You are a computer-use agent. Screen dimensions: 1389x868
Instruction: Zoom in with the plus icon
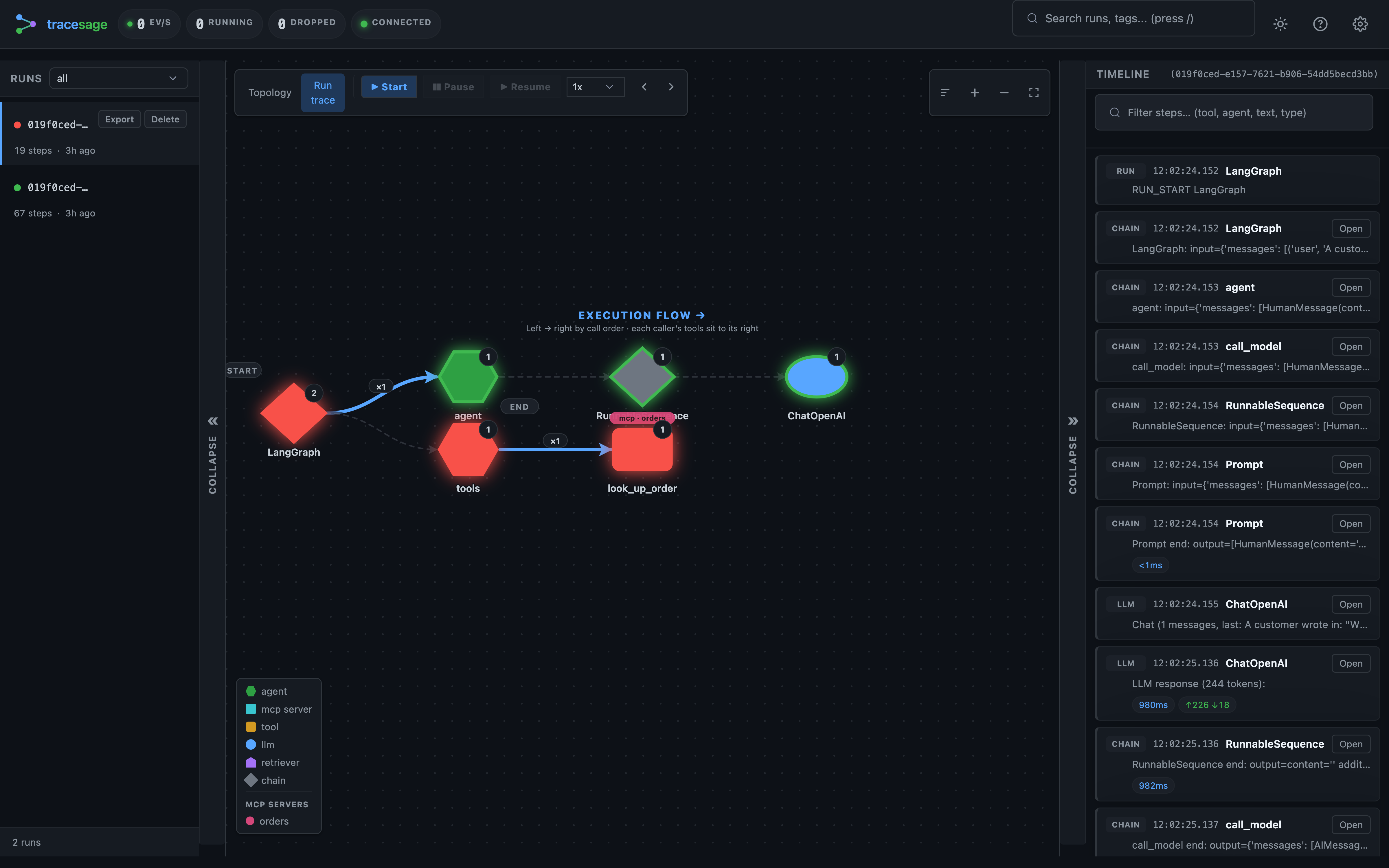[x=975, y=92]
